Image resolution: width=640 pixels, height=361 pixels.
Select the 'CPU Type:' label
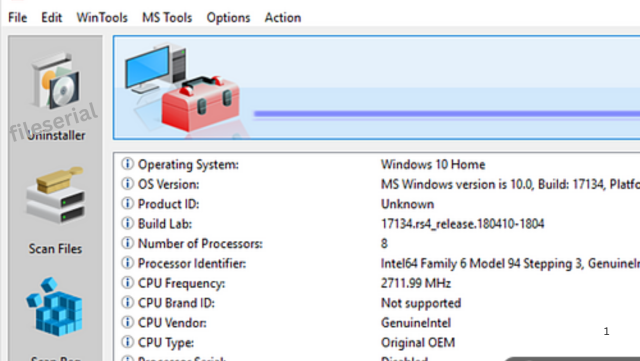click(x=166, y=343)
